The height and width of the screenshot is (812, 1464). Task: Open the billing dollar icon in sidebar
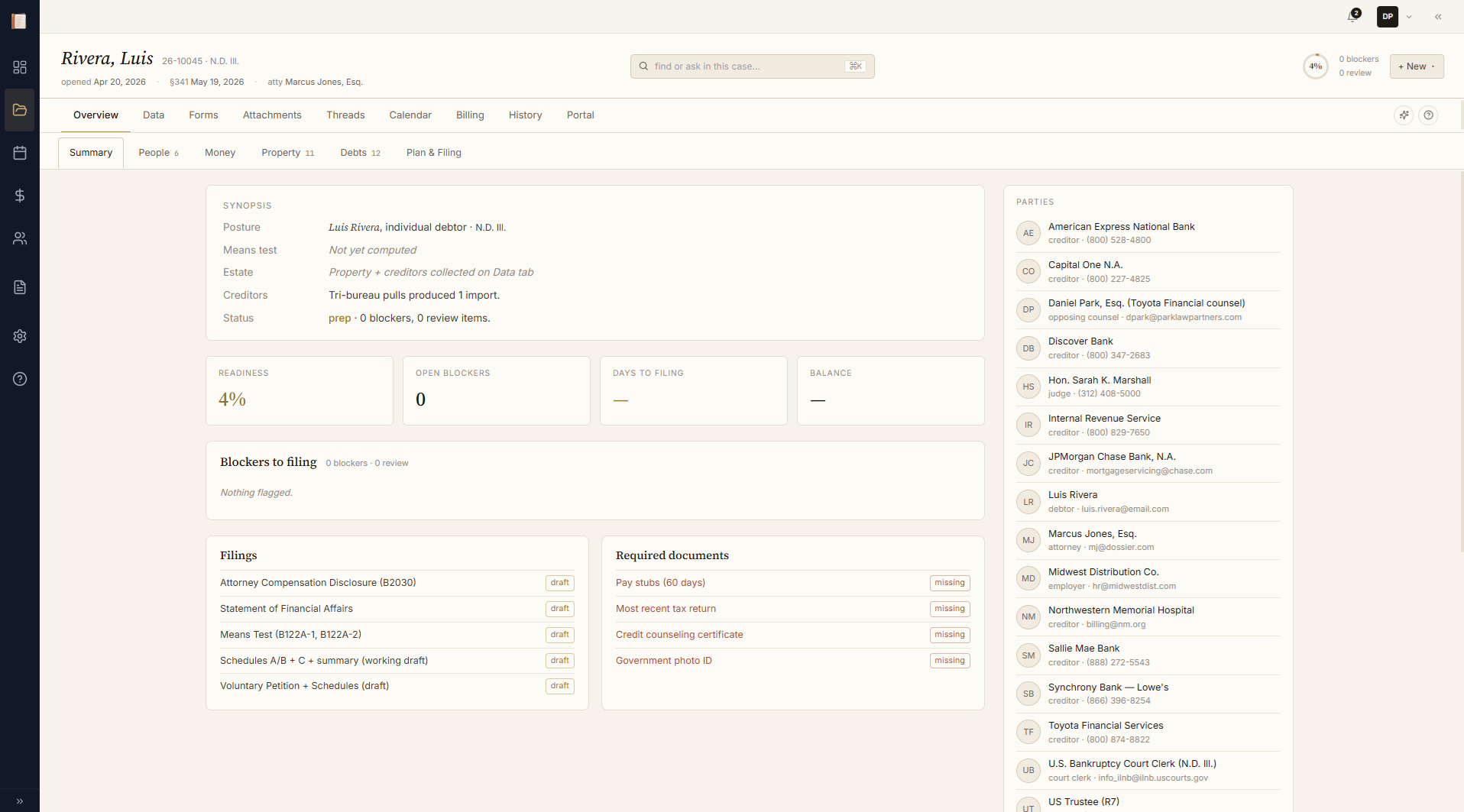tap(20, 196)
